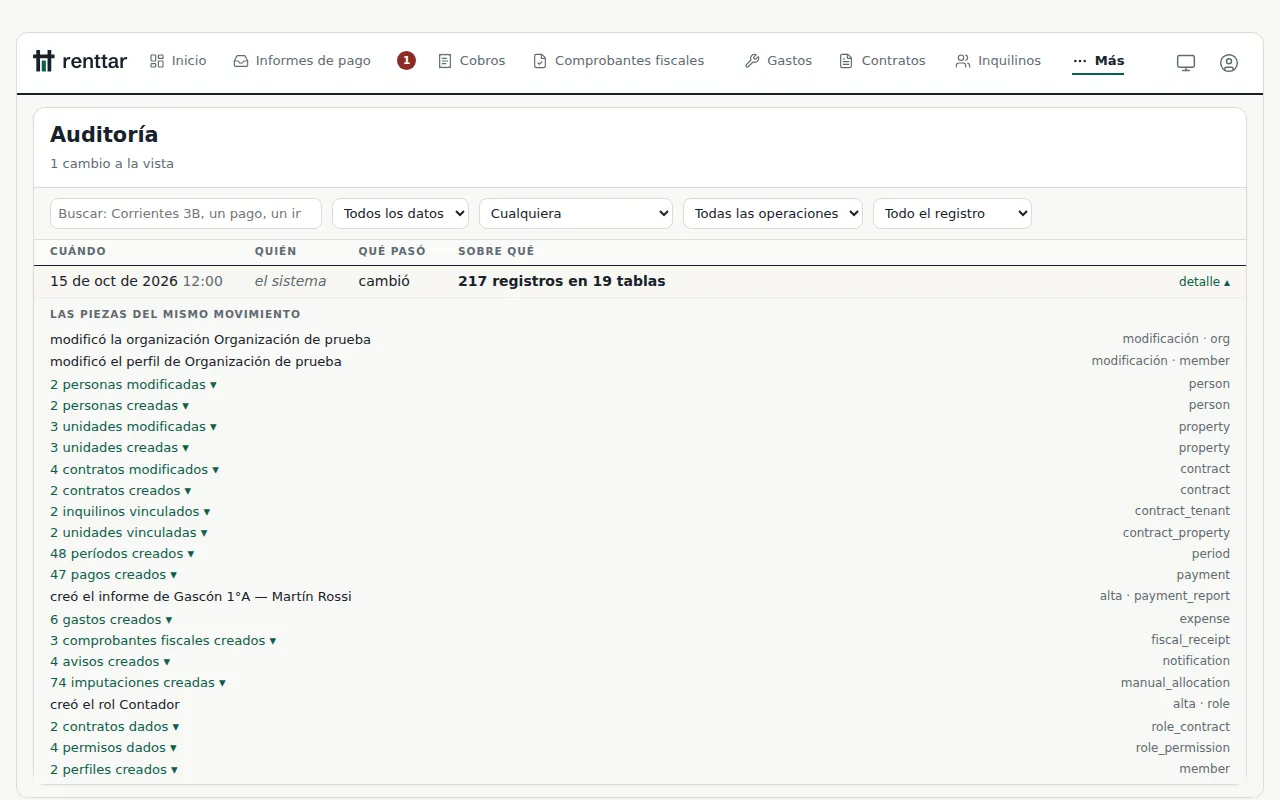The height and width of the screenshot is (800, 1280).
Task: Expand 2 contratos dados
Action: click(115, 727)
